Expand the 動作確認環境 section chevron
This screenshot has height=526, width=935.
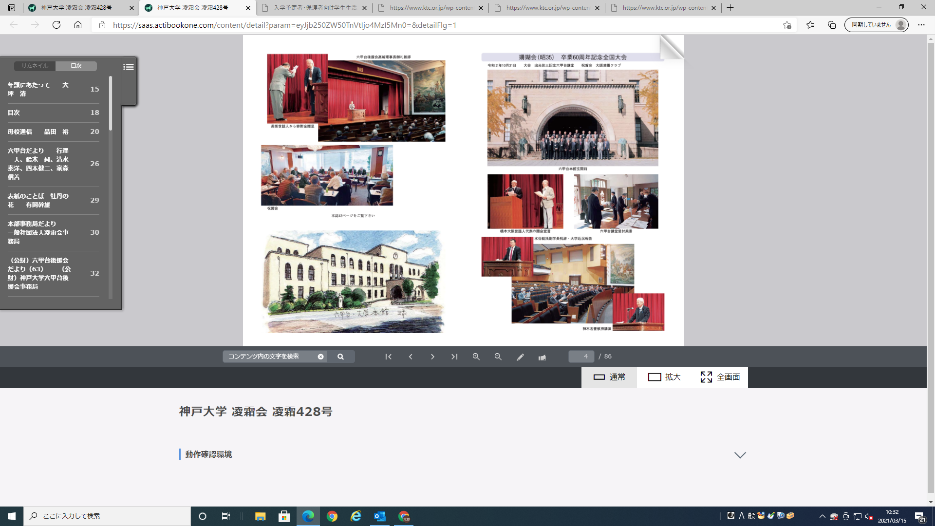740,455
